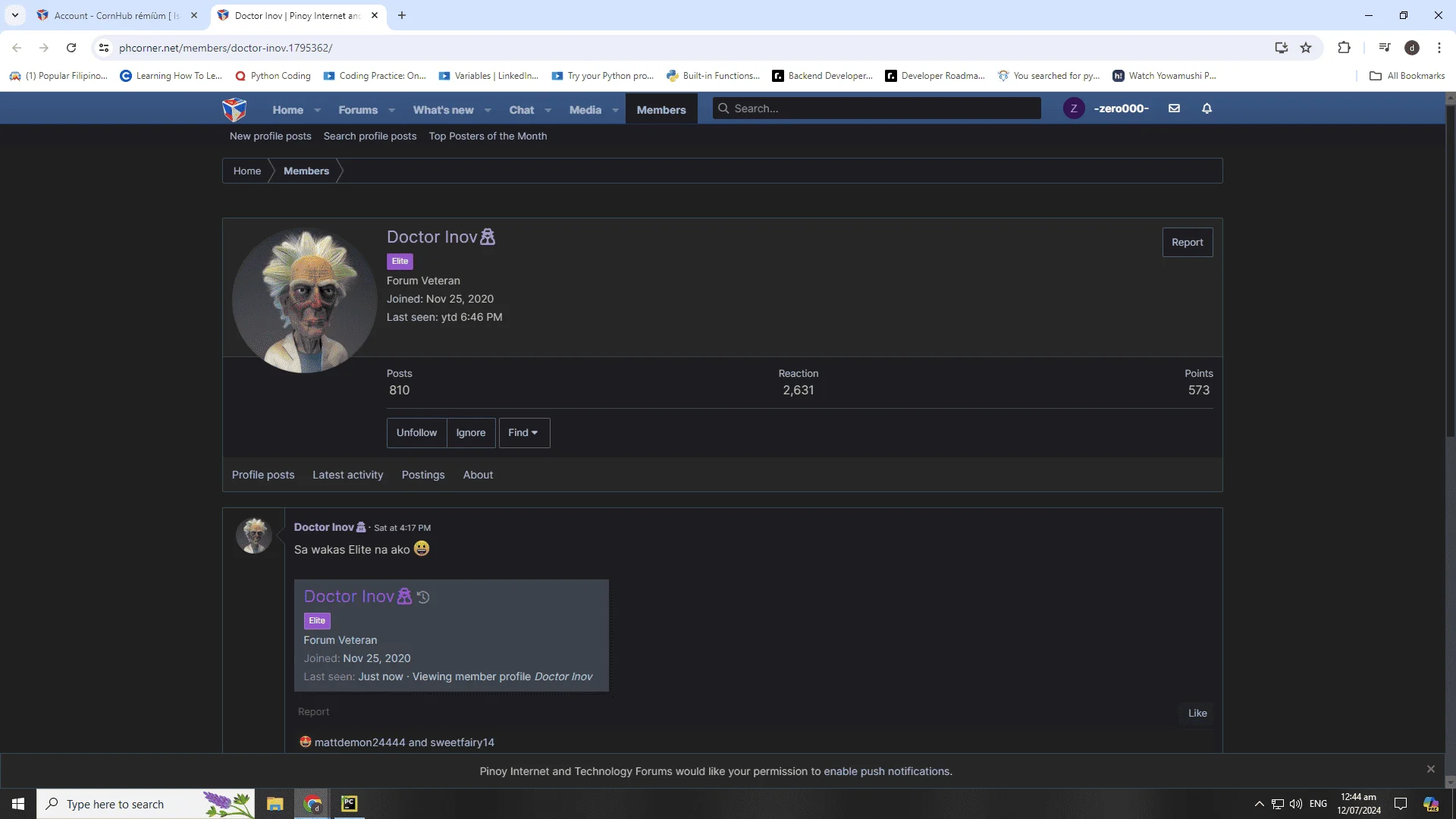
Task: Click the Ignore button
Action: click(471, 432)
